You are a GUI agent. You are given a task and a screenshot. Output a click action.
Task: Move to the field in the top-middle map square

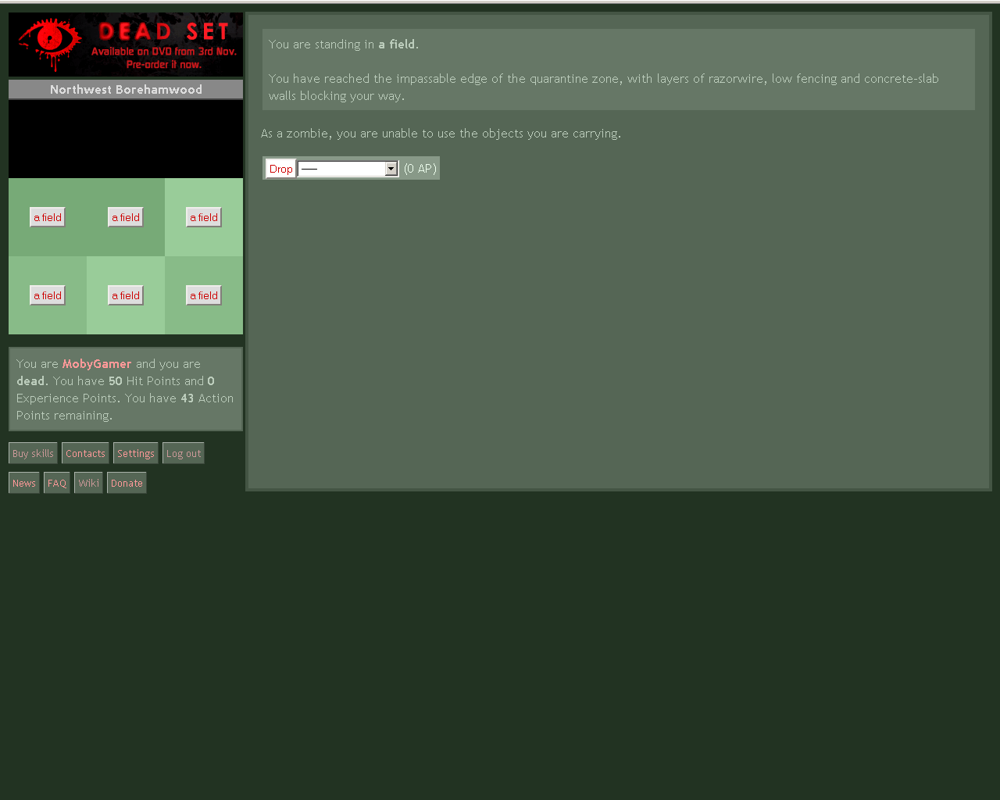(125, 217)
